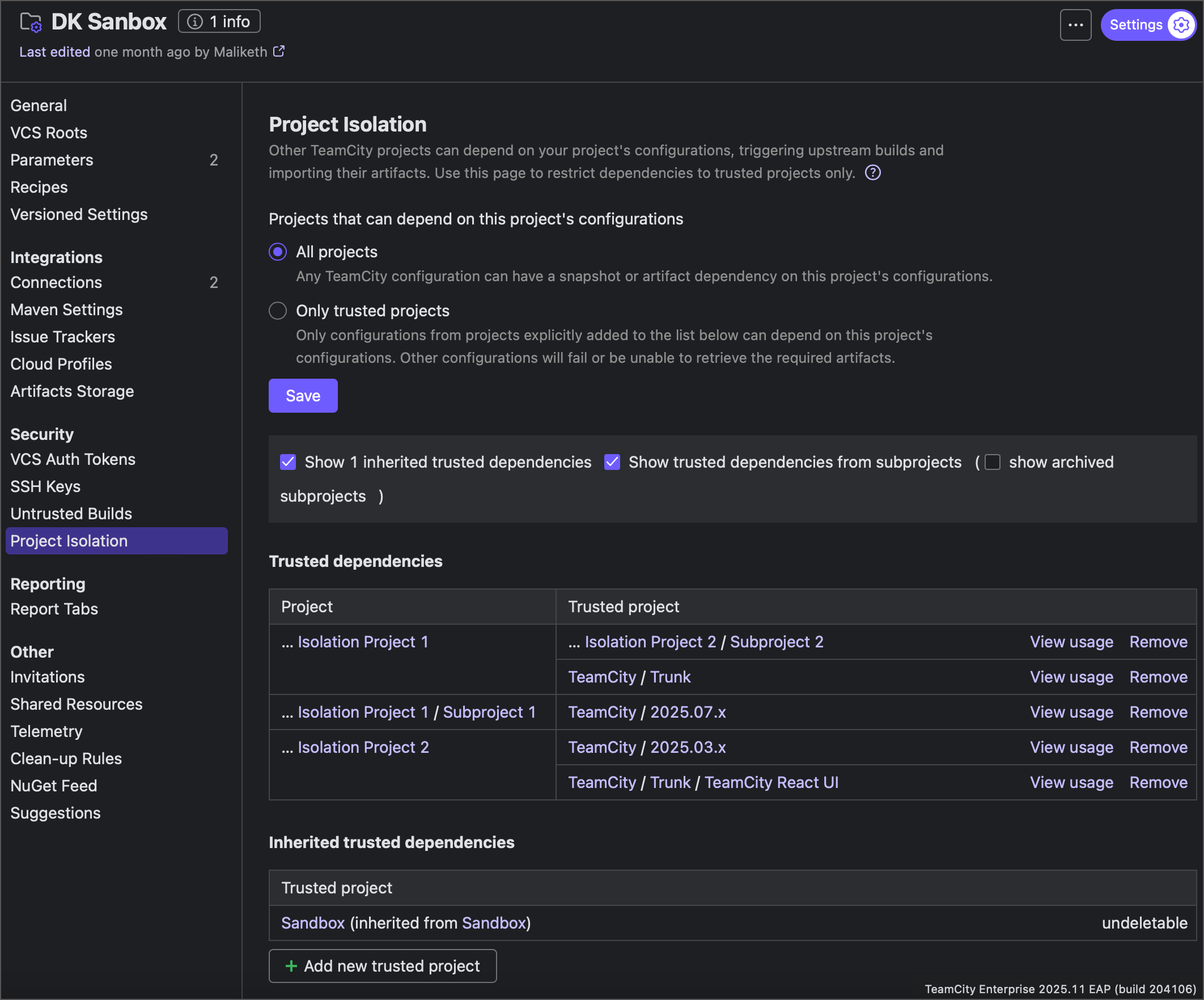Select the Only trusted projects radio button

click(x=278, y=310)
